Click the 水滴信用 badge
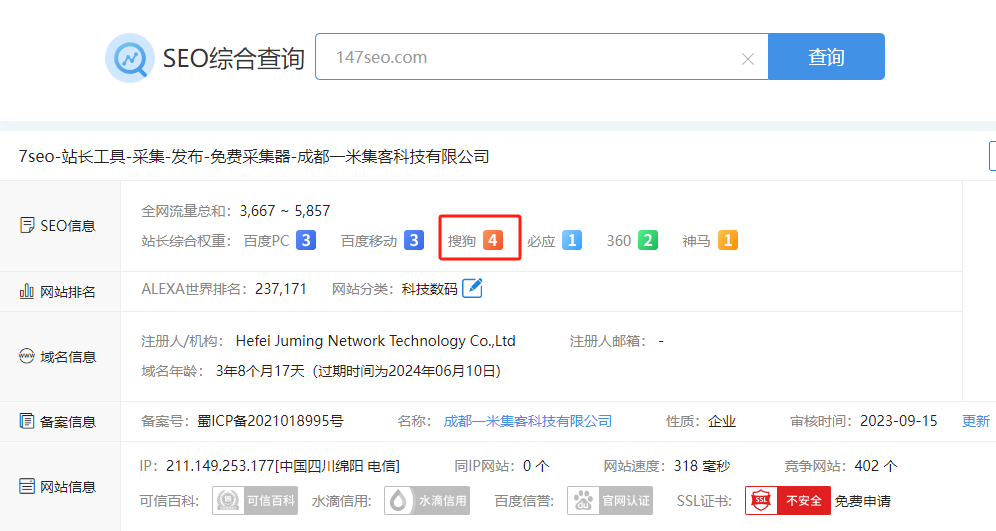The width and height of the screenshot is (996, 531). click(427, 501)
